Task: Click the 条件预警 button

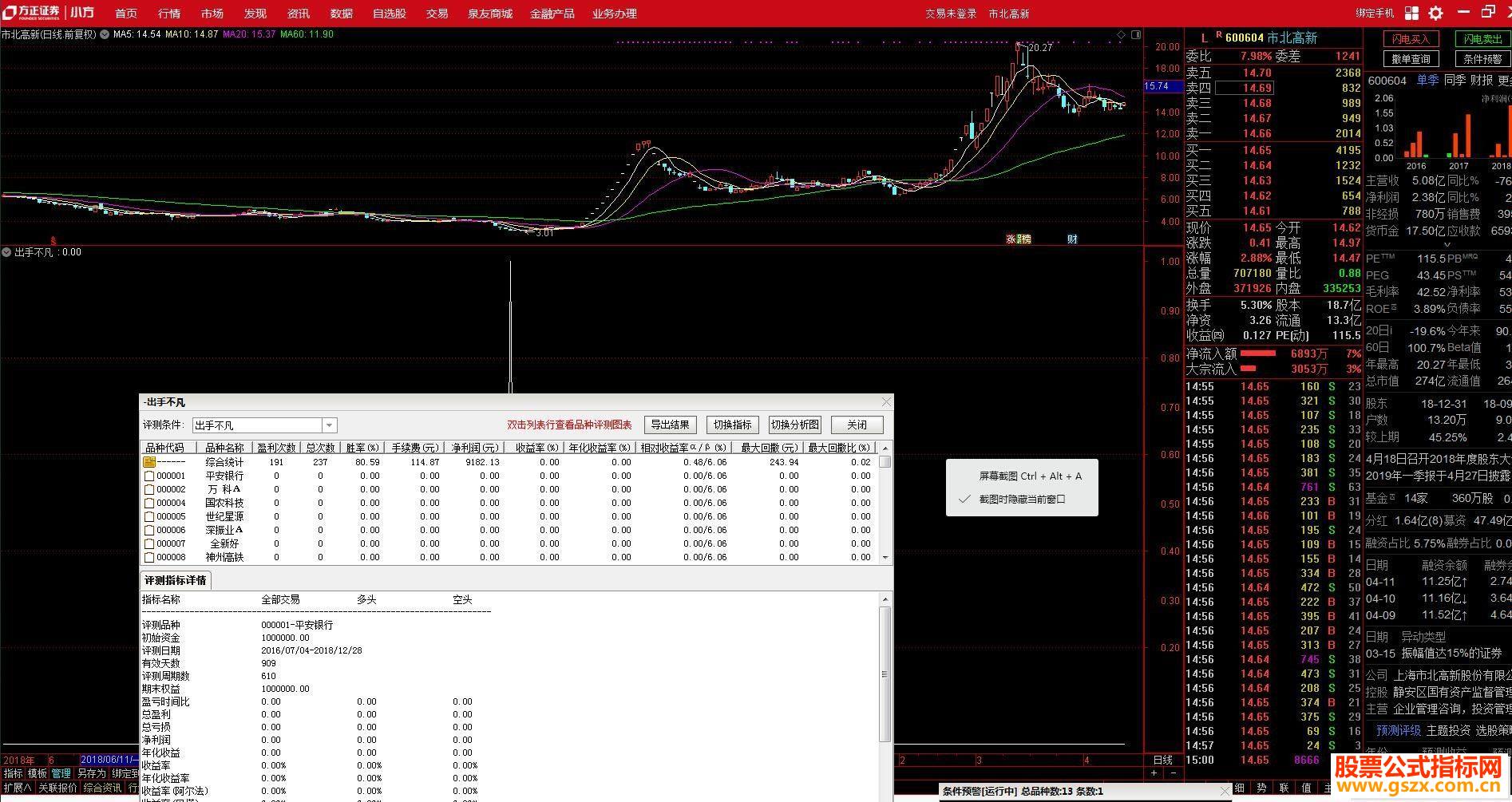Action: click(x=1482, y=59)
